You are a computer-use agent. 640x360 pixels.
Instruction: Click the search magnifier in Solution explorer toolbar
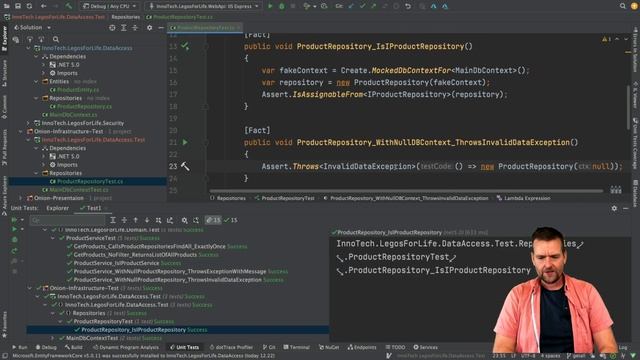pyautogui.click(x=56, y=40)
